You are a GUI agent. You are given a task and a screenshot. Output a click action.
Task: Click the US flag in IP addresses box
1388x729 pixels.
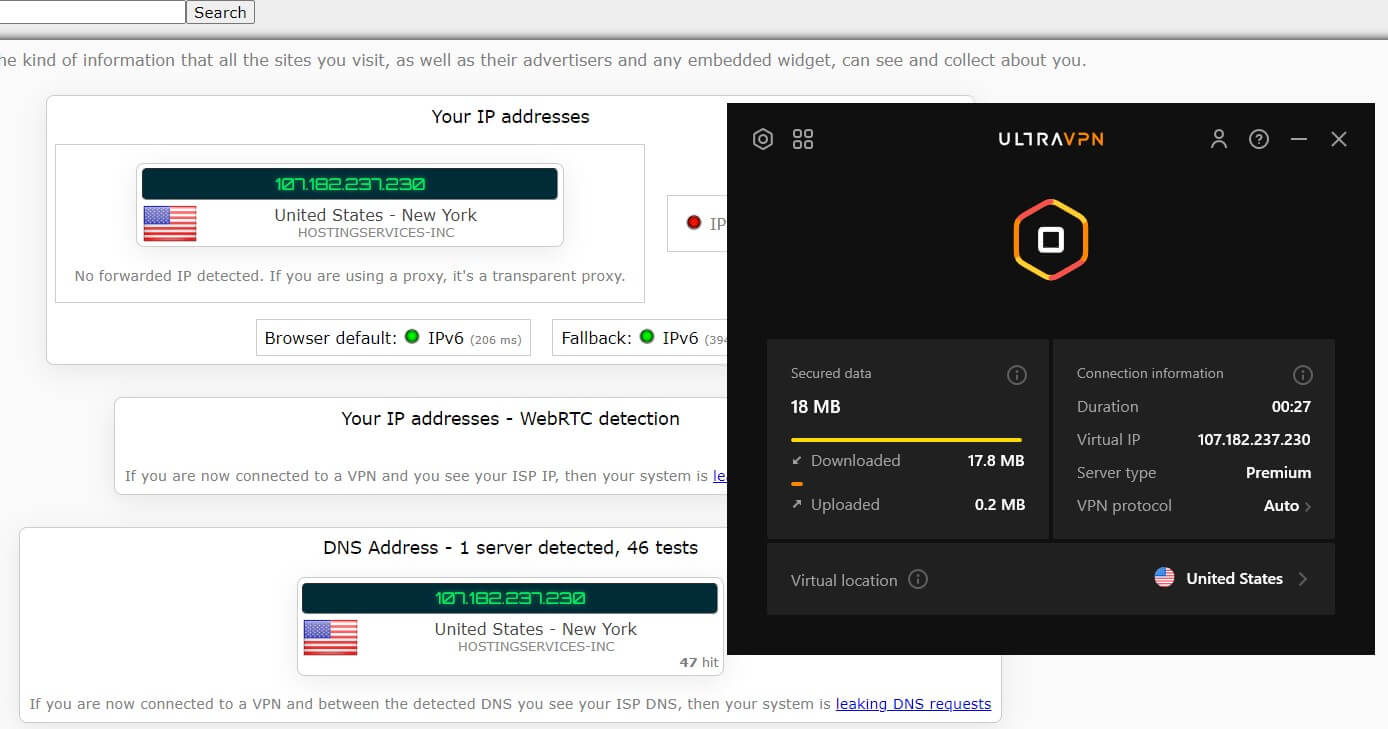(x=170, y=223)
